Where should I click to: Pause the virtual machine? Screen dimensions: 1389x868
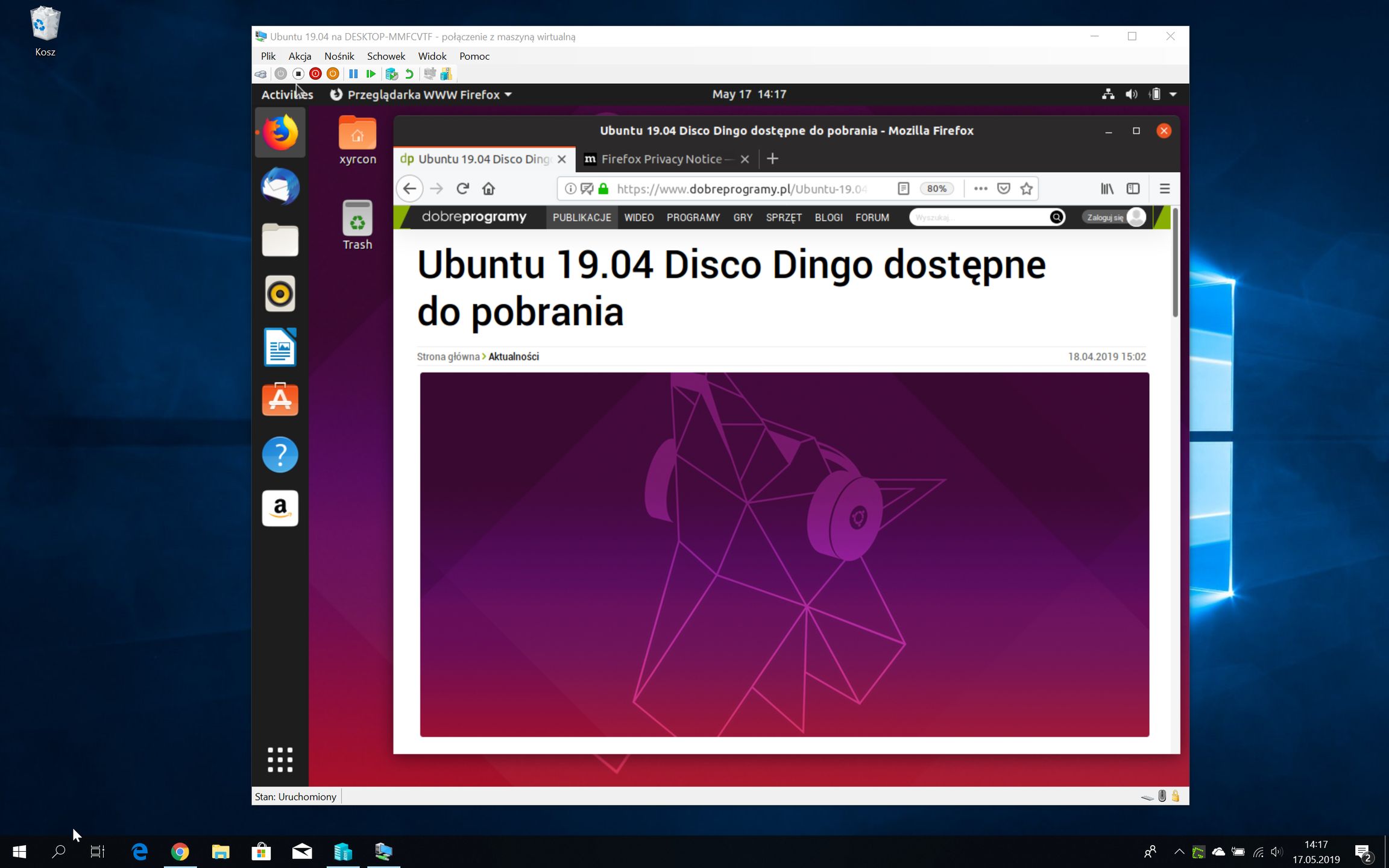(x=354, y=74)
